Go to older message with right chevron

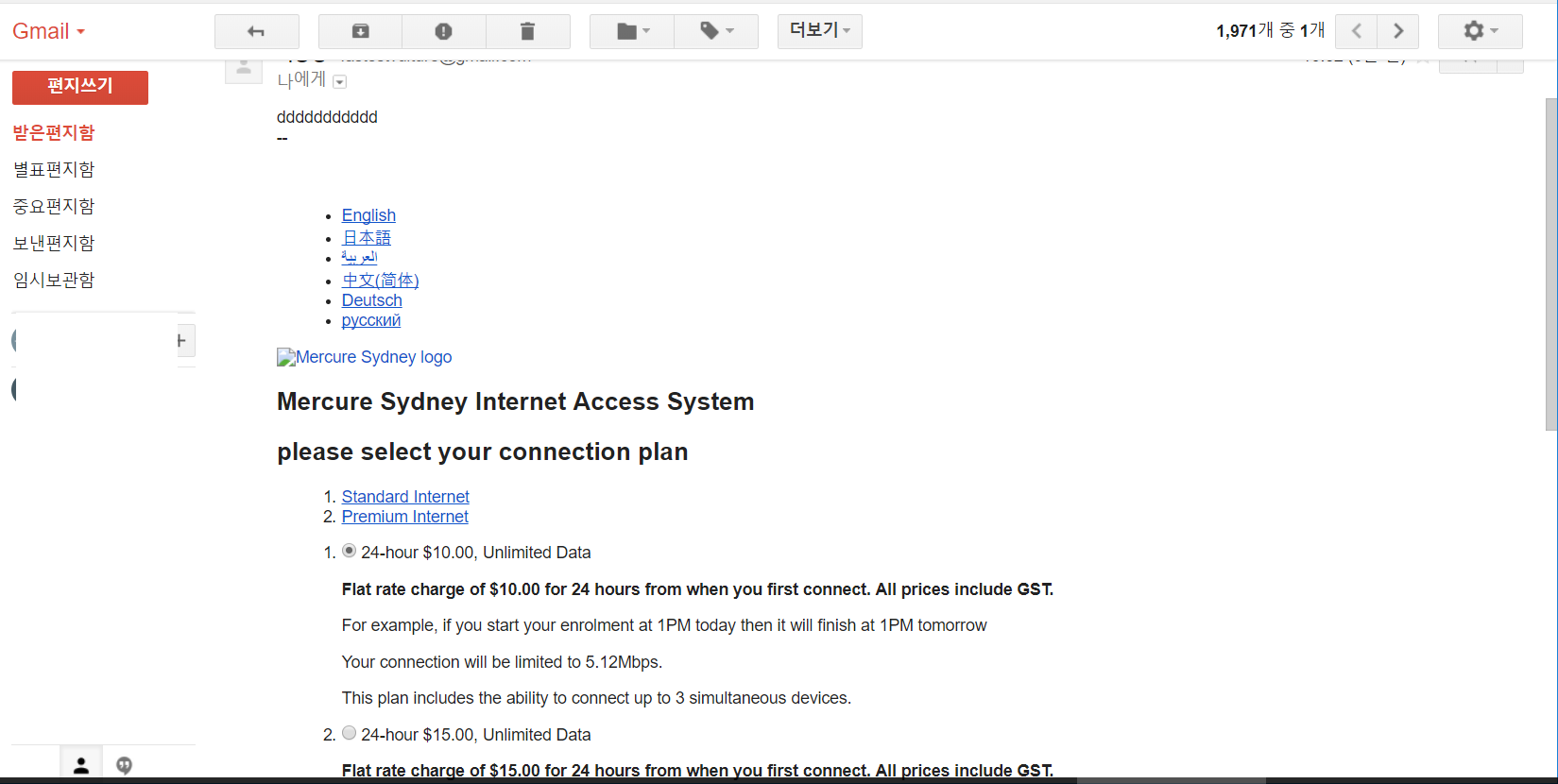(1398, 31)
